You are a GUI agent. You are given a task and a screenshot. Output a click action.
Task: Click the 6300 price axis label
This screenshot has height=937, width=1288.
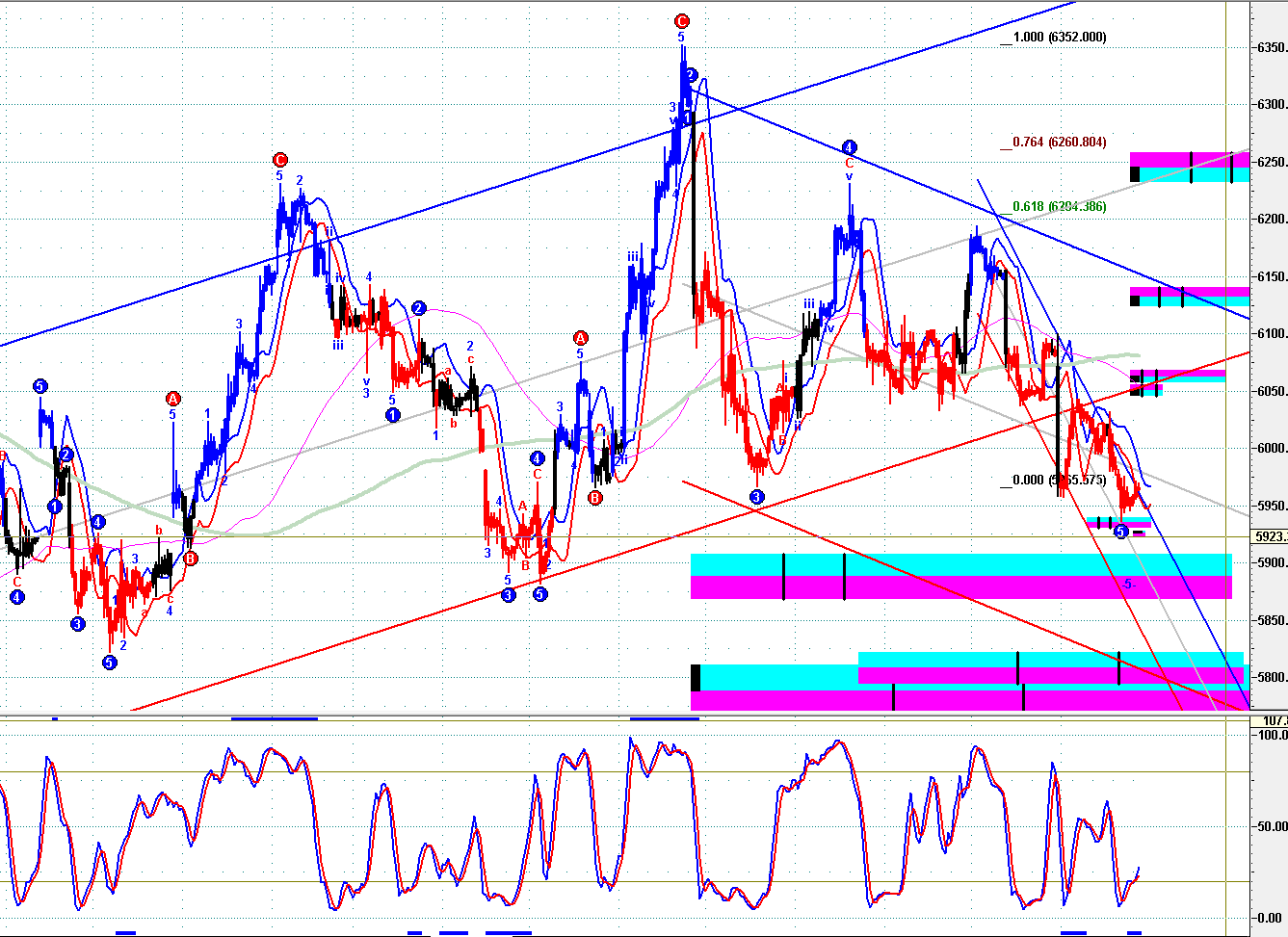[1272, 105]
